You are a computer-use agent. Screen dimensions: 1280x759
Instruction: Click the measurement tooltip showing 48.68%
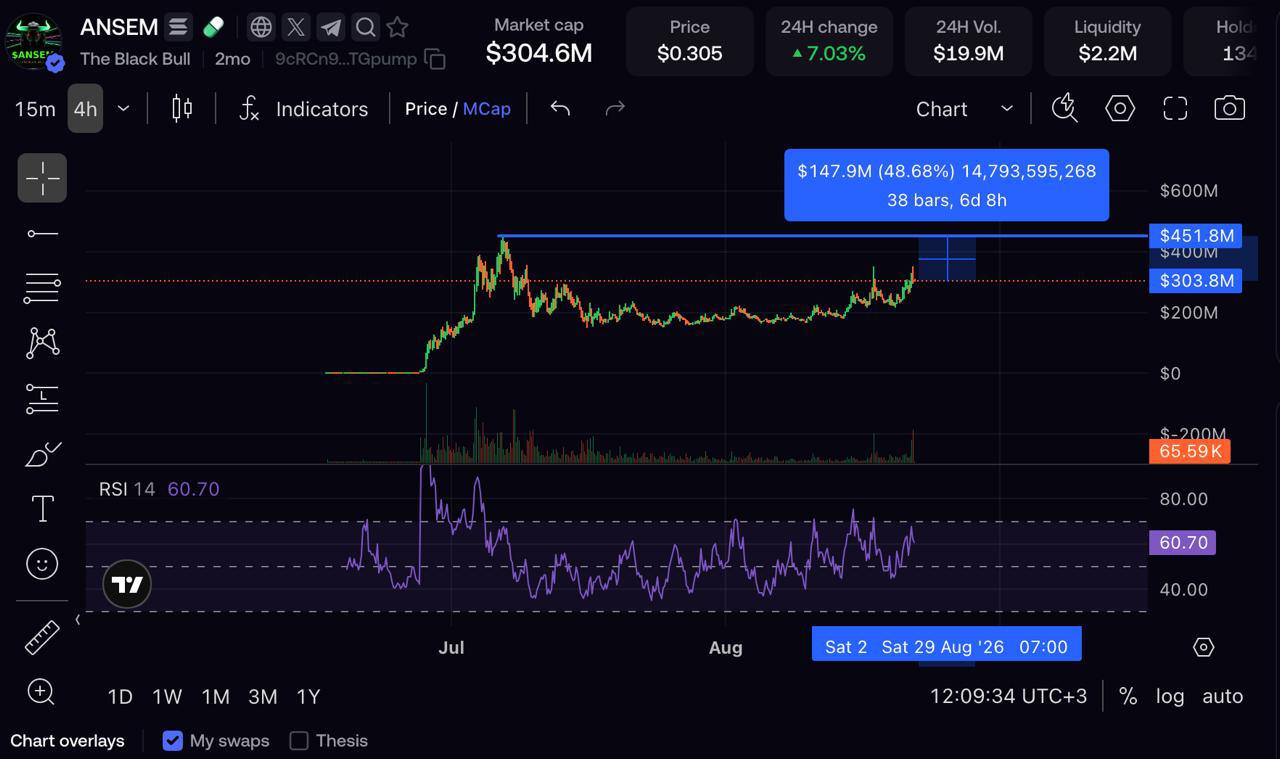click(947, 185)
